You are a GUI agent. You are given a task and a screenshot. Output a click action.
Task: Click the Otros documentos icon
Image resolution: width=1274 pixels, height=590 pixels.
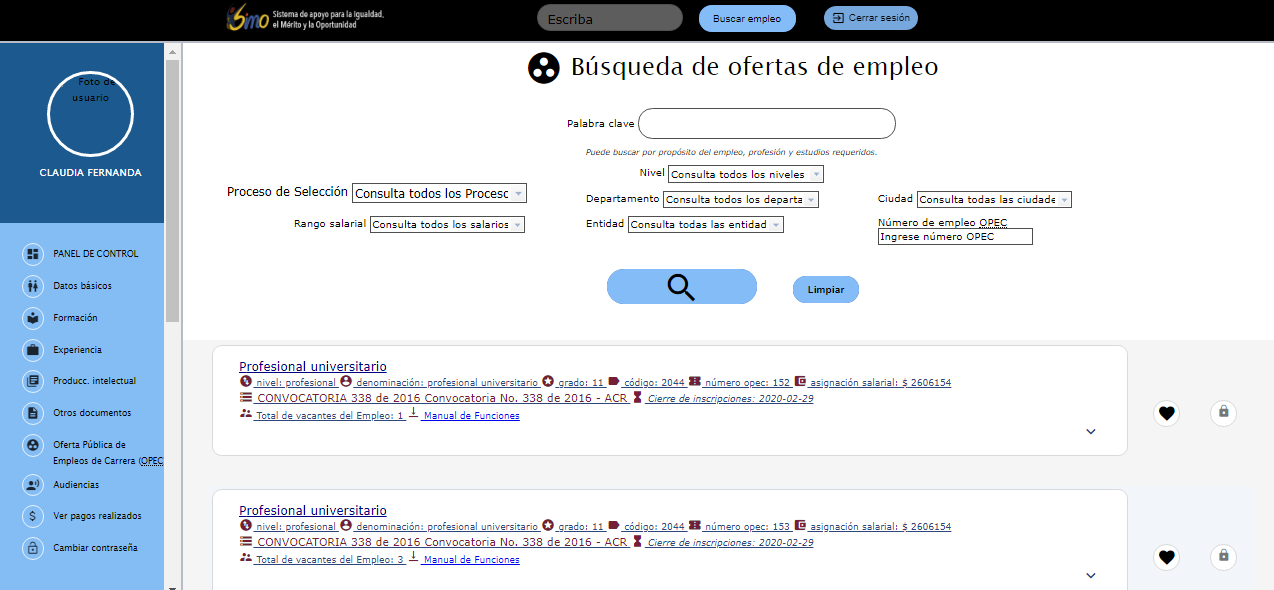pos(33,413)
